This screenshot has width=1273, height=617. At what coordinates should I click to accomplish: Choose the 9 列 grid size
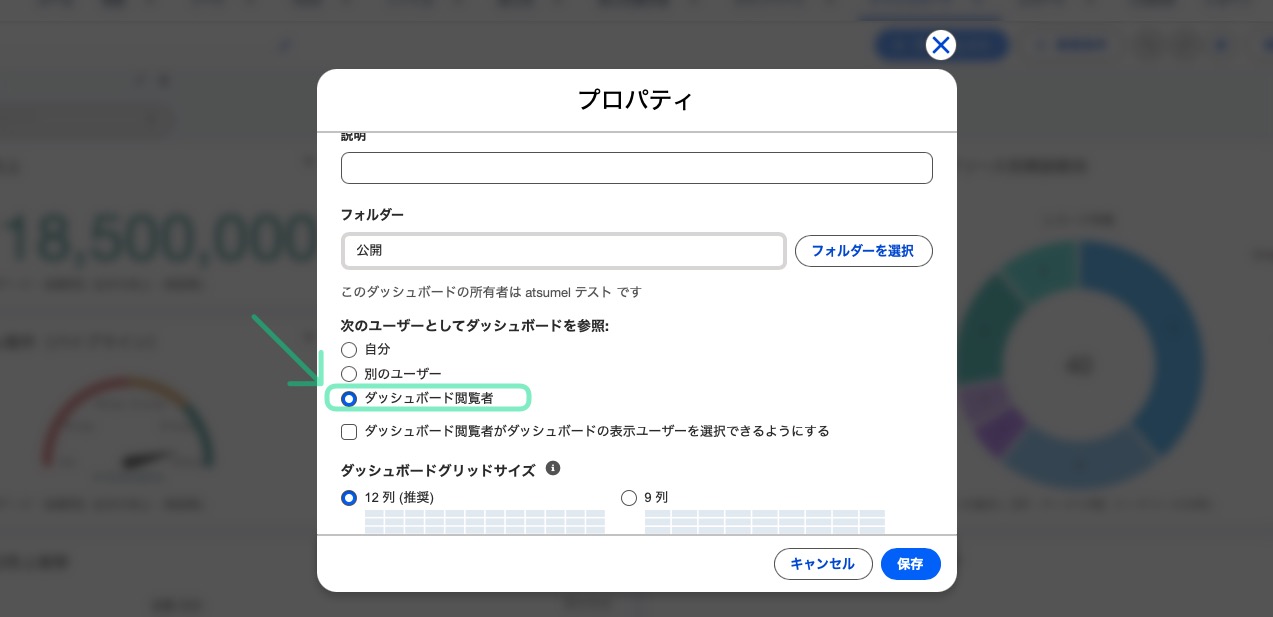tap(629, 497)
